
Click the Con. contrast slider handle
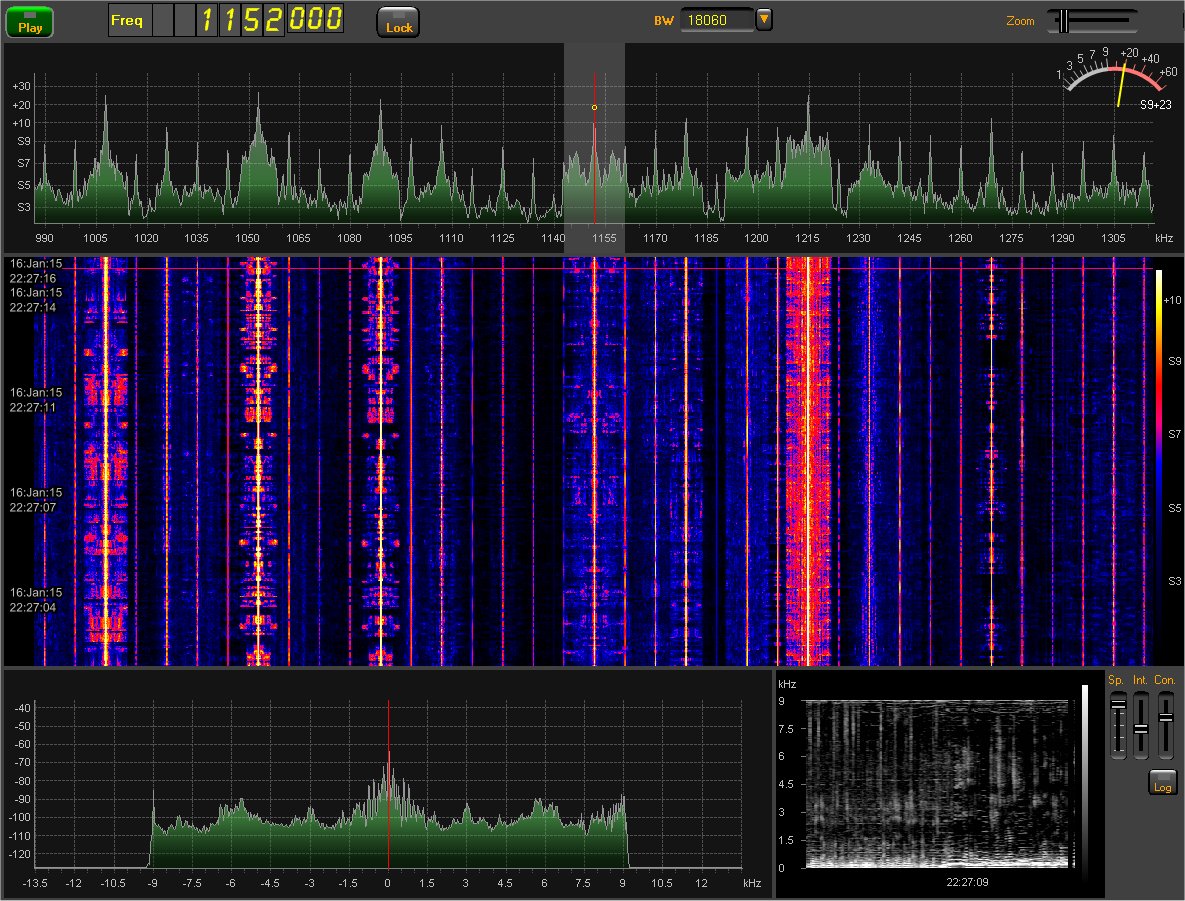pos(1165,716)
